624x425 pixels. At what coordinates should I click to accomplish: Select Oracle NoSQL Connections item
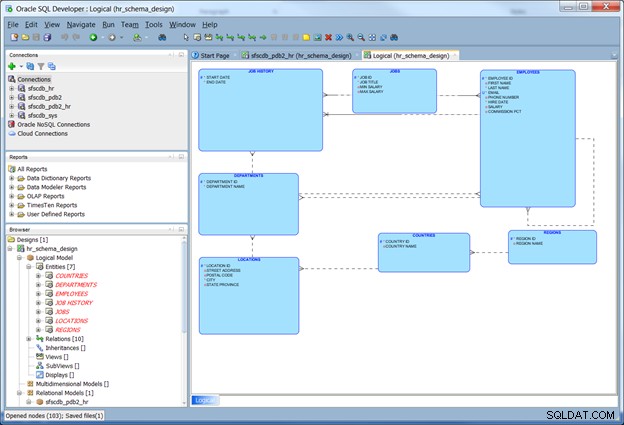click(x=53, y=125)
